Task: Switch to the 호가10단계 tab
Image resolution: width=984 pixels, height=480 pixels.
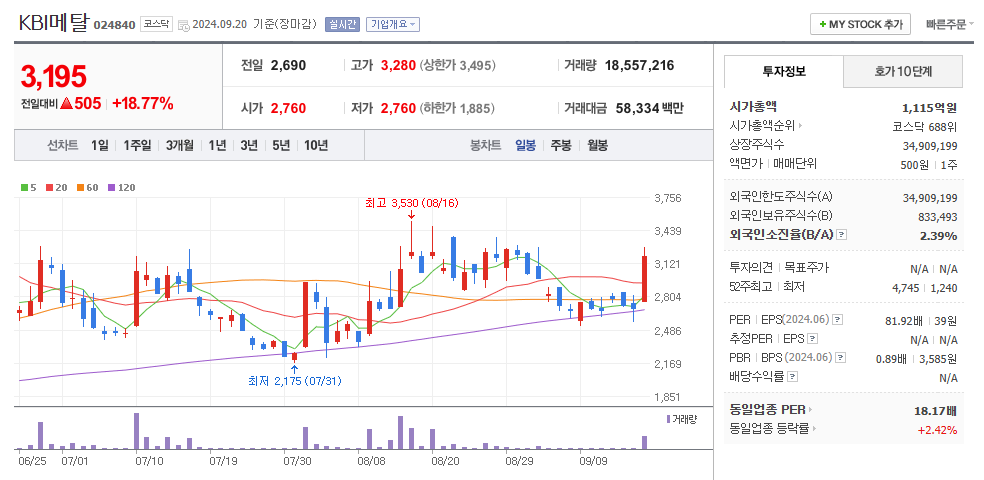Action: (903, 72)
